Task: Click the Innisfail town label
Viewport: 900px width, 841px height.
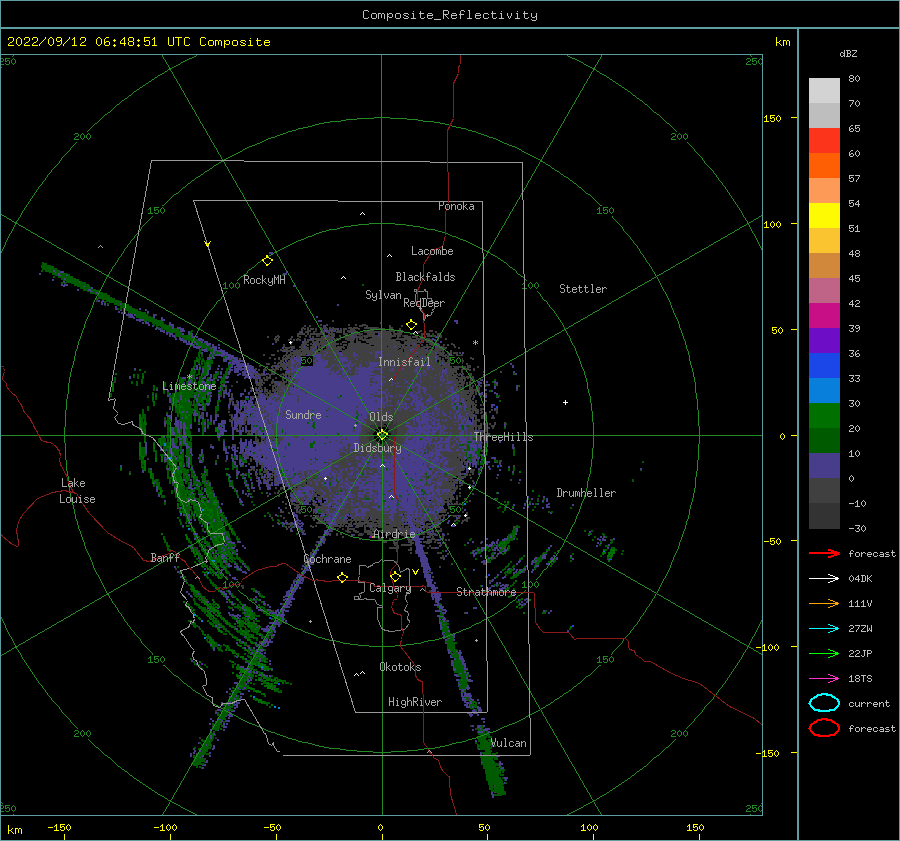Action: pyautogui.click(x=404, y=362)
